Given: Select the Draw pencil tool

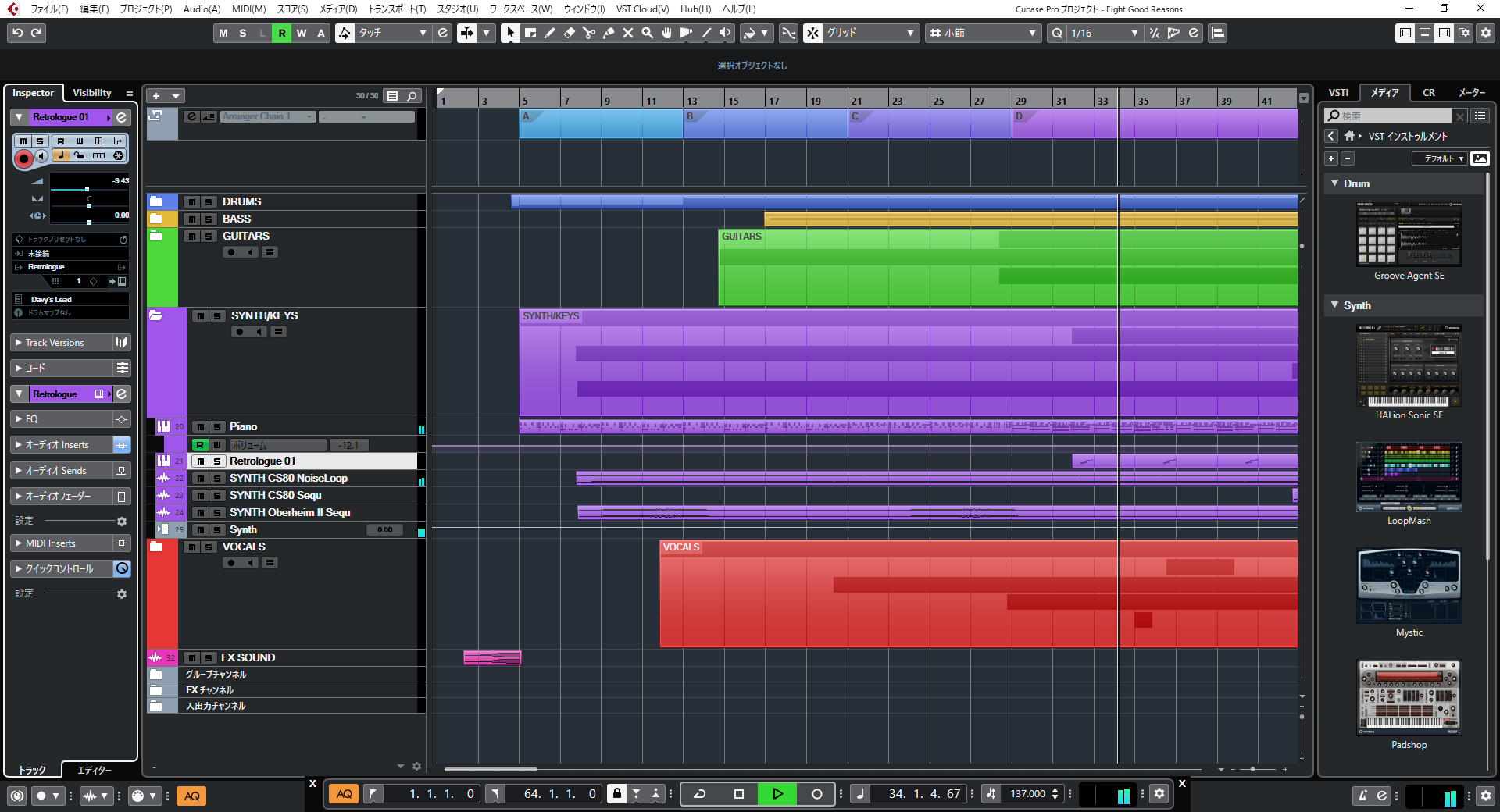Looking at the screenshot, I should click(550, 33).
